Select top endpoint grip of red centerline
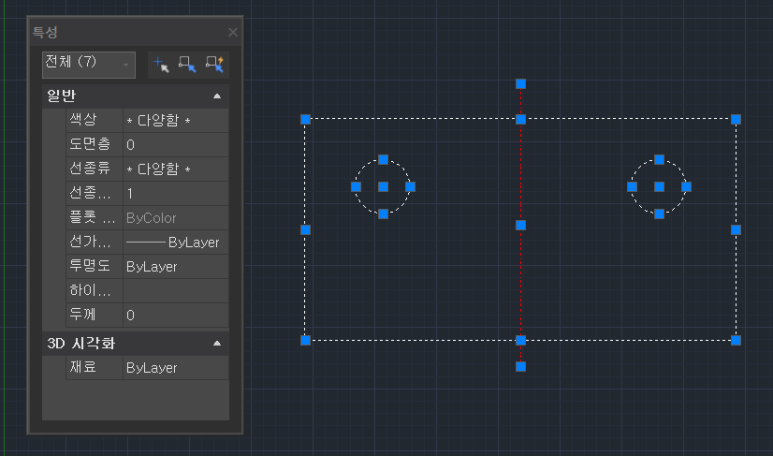This screenshot has height=456, width=773. click(521, 84)
